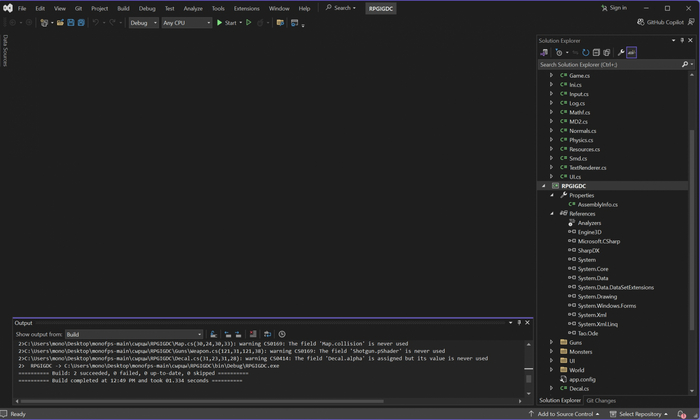Click the Collapse All icon in Solution Explorer

[x=596, y=53]
